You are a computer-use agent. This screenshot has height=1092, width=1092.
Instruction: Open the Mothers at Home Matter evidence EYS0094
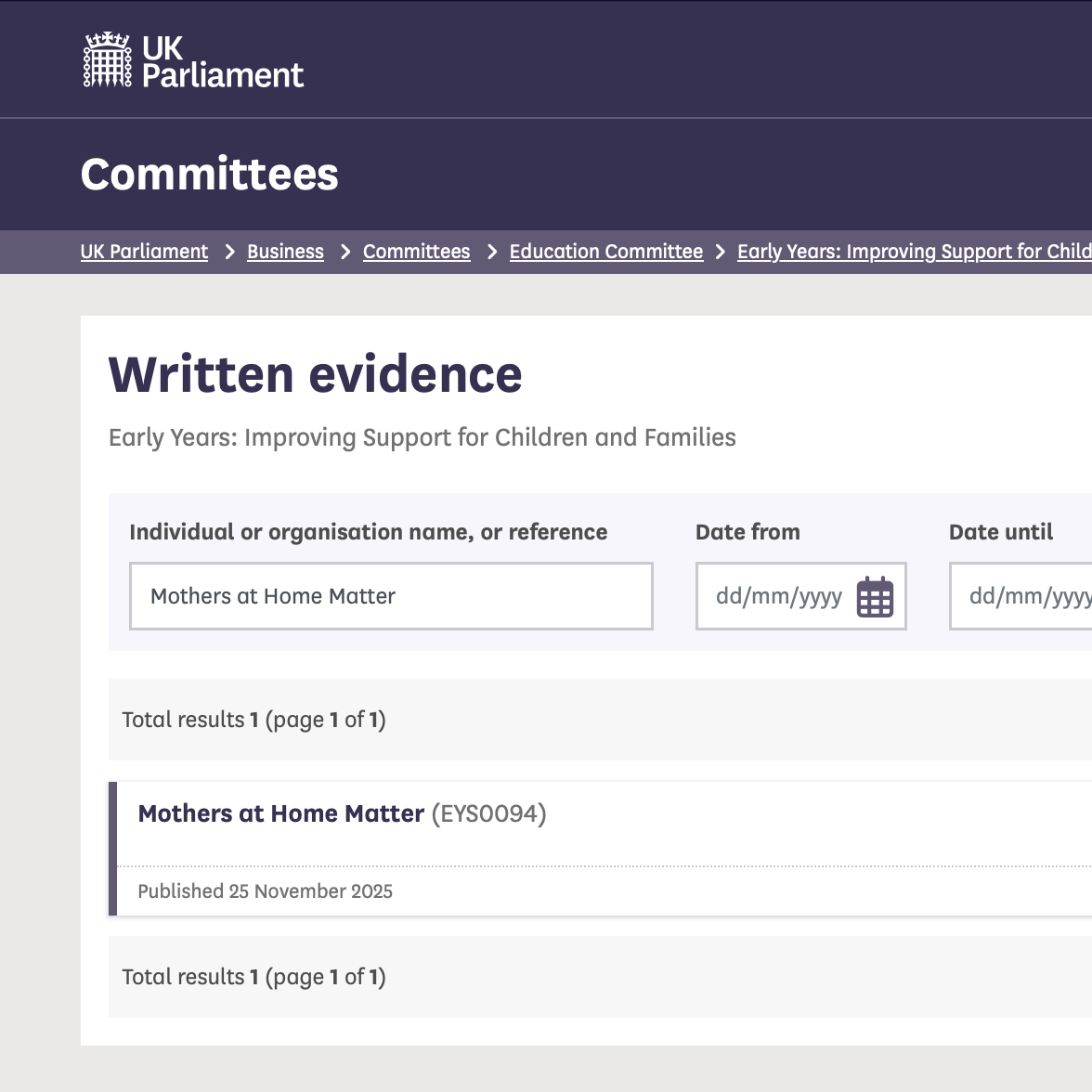coord(280,813)
